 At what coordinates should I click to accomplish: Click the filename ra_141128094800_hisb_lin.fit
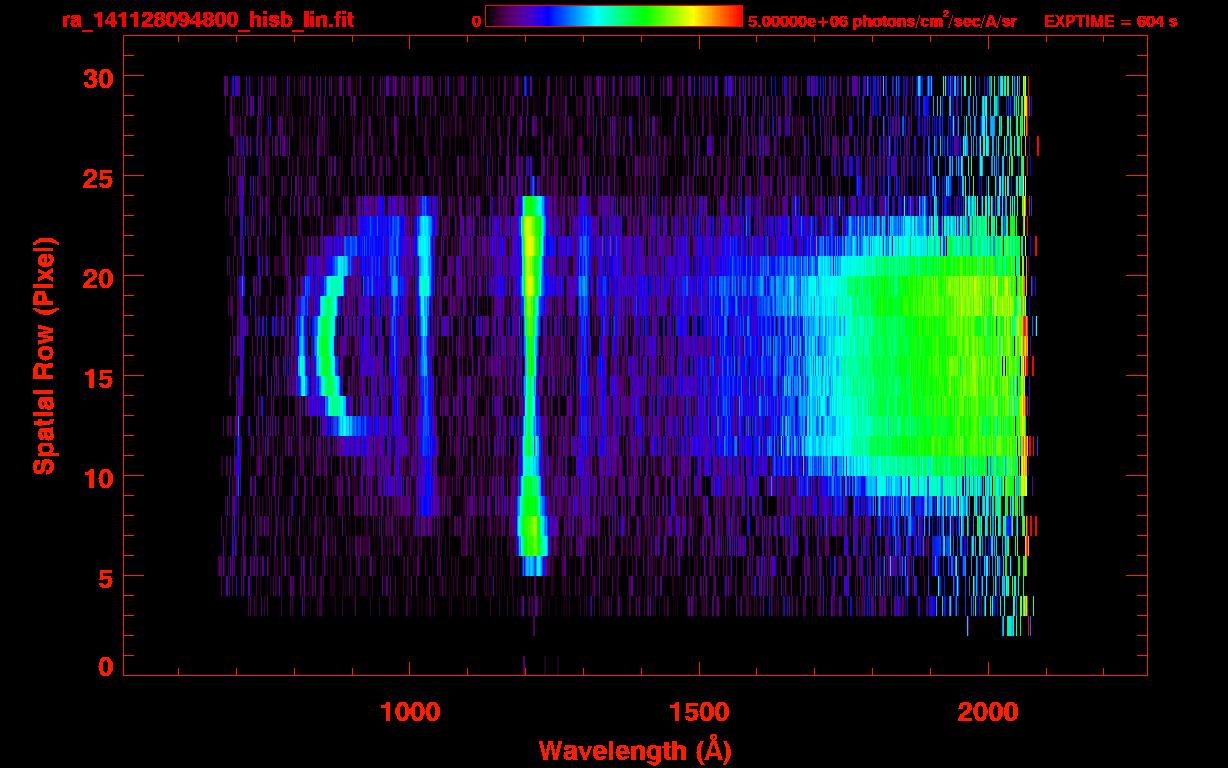(206, 20)
